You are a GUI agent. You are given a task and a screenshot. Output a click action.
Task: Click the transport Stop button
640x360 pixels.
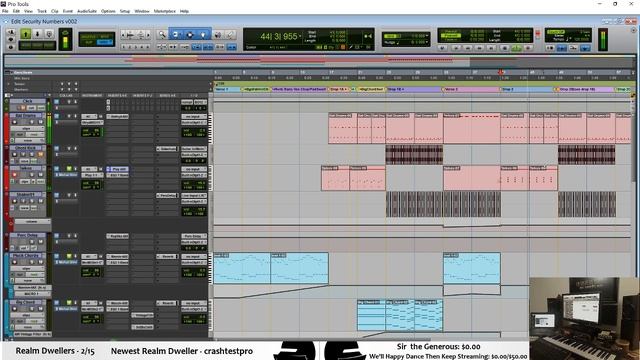(x=504, y=48)
